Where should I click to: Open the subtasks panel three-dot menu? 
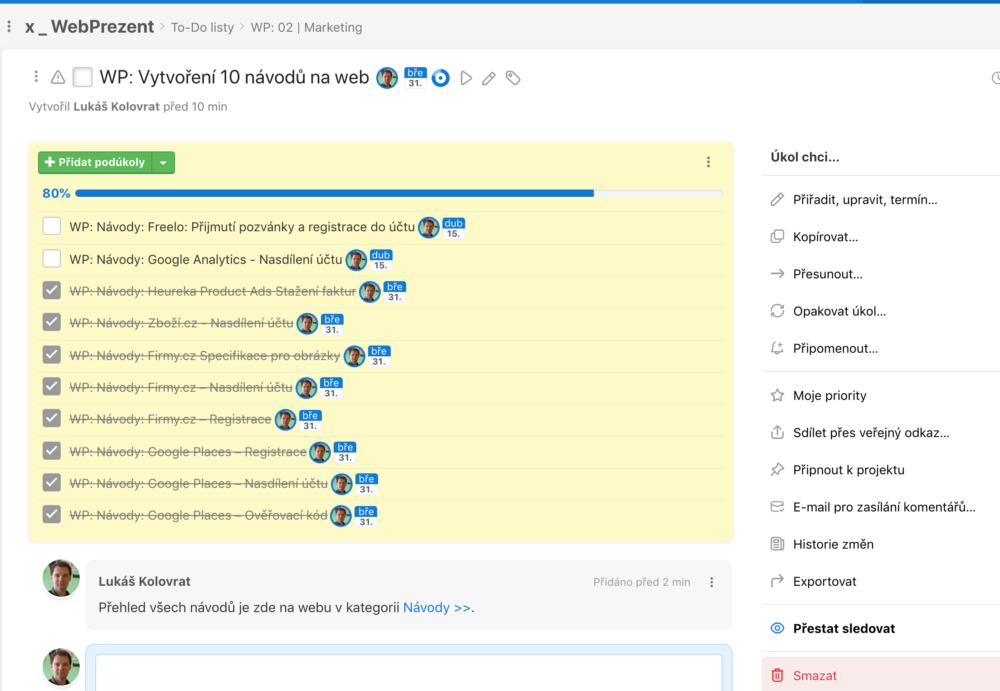point(708,162)
